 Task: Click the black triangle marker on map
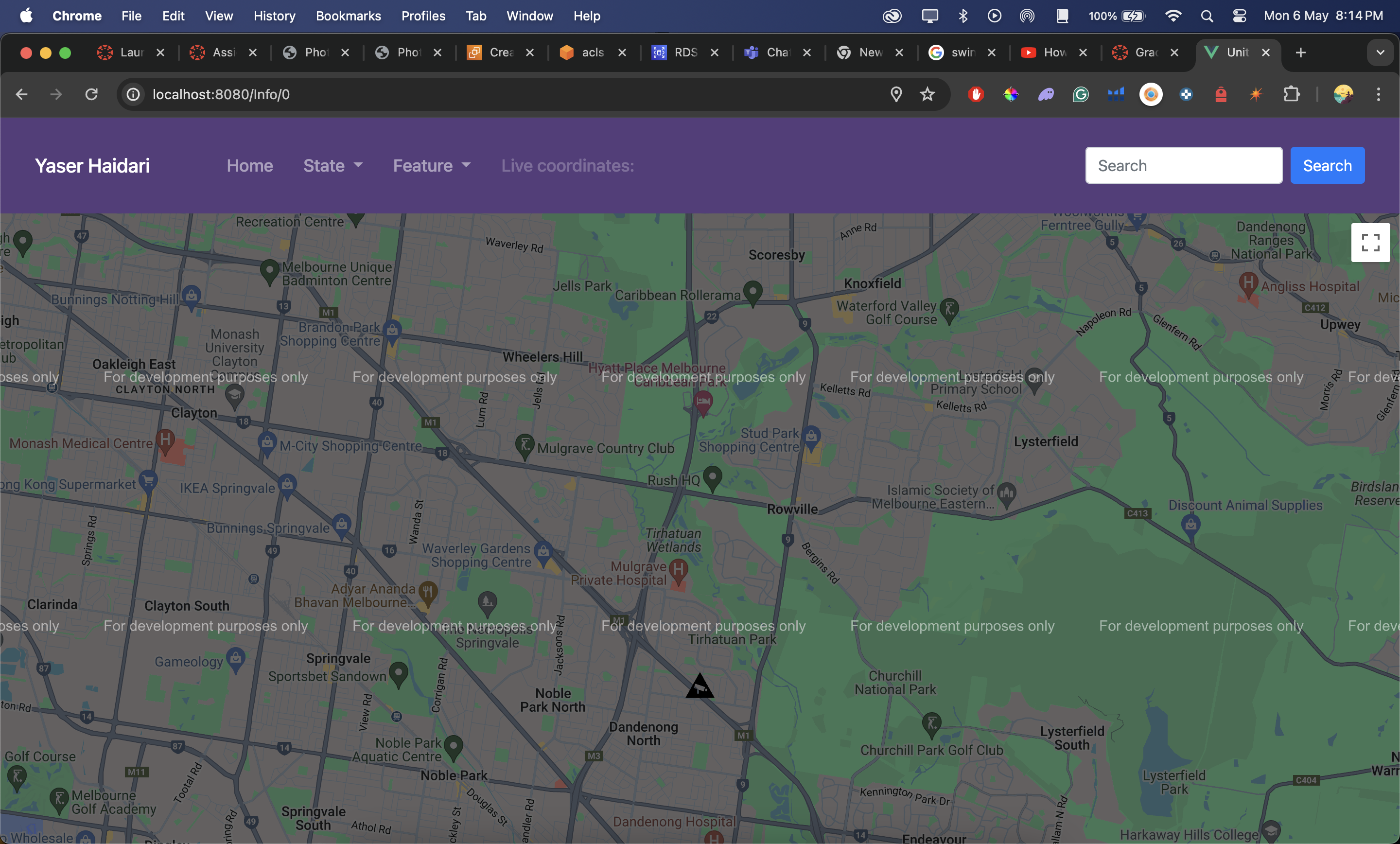(700, 686)
